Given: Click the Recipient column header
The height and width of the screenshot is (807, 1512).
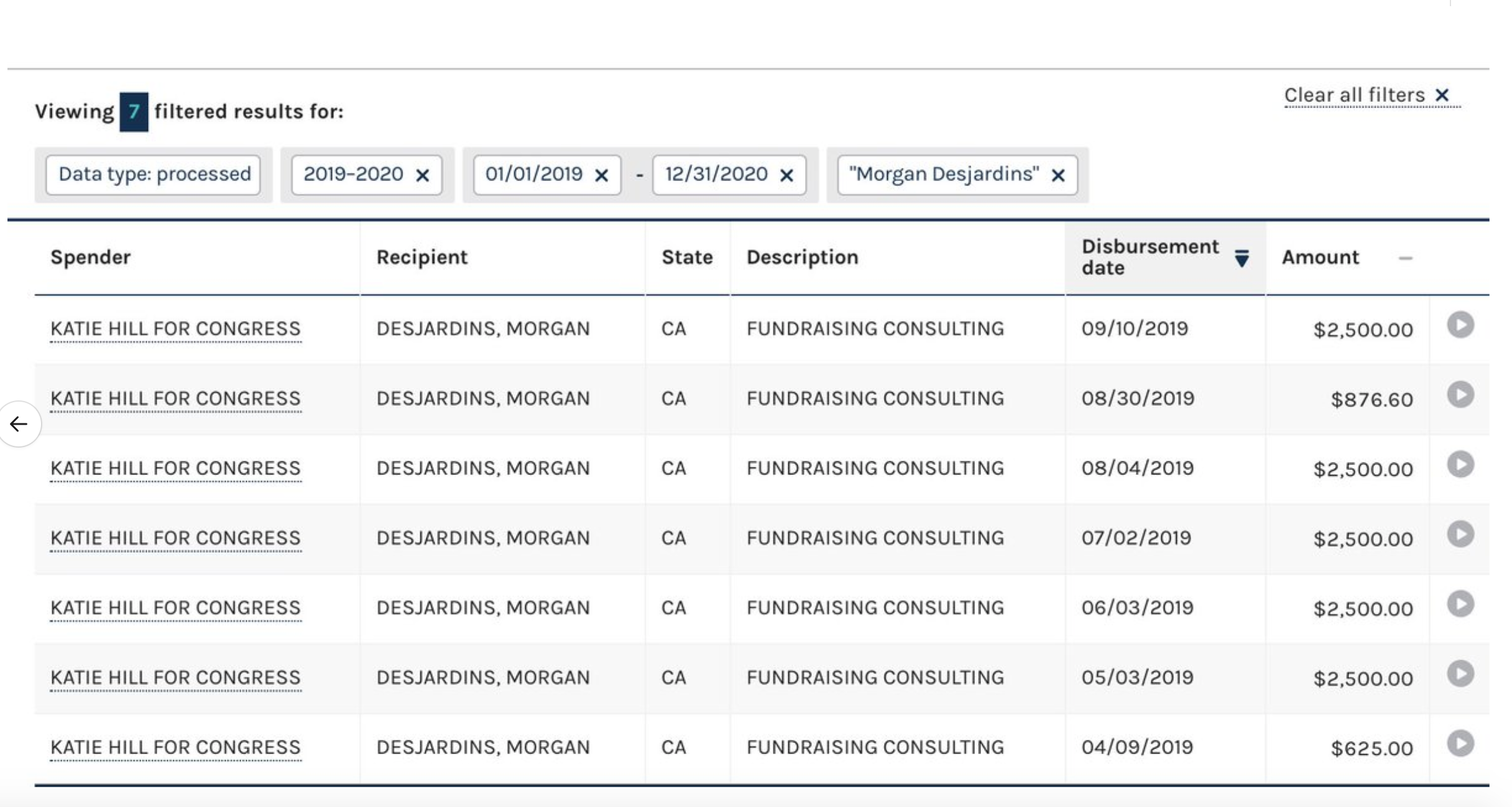Looking at the screenshot, I should [x=422, y=257].
